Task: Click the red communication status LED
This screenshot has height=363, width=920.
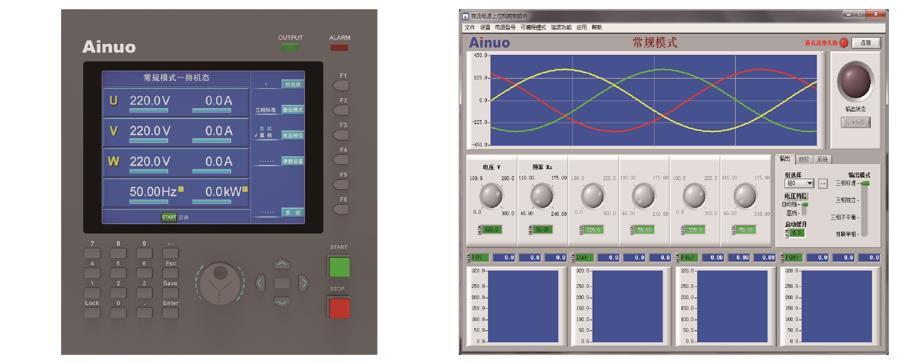Action: 844,43
